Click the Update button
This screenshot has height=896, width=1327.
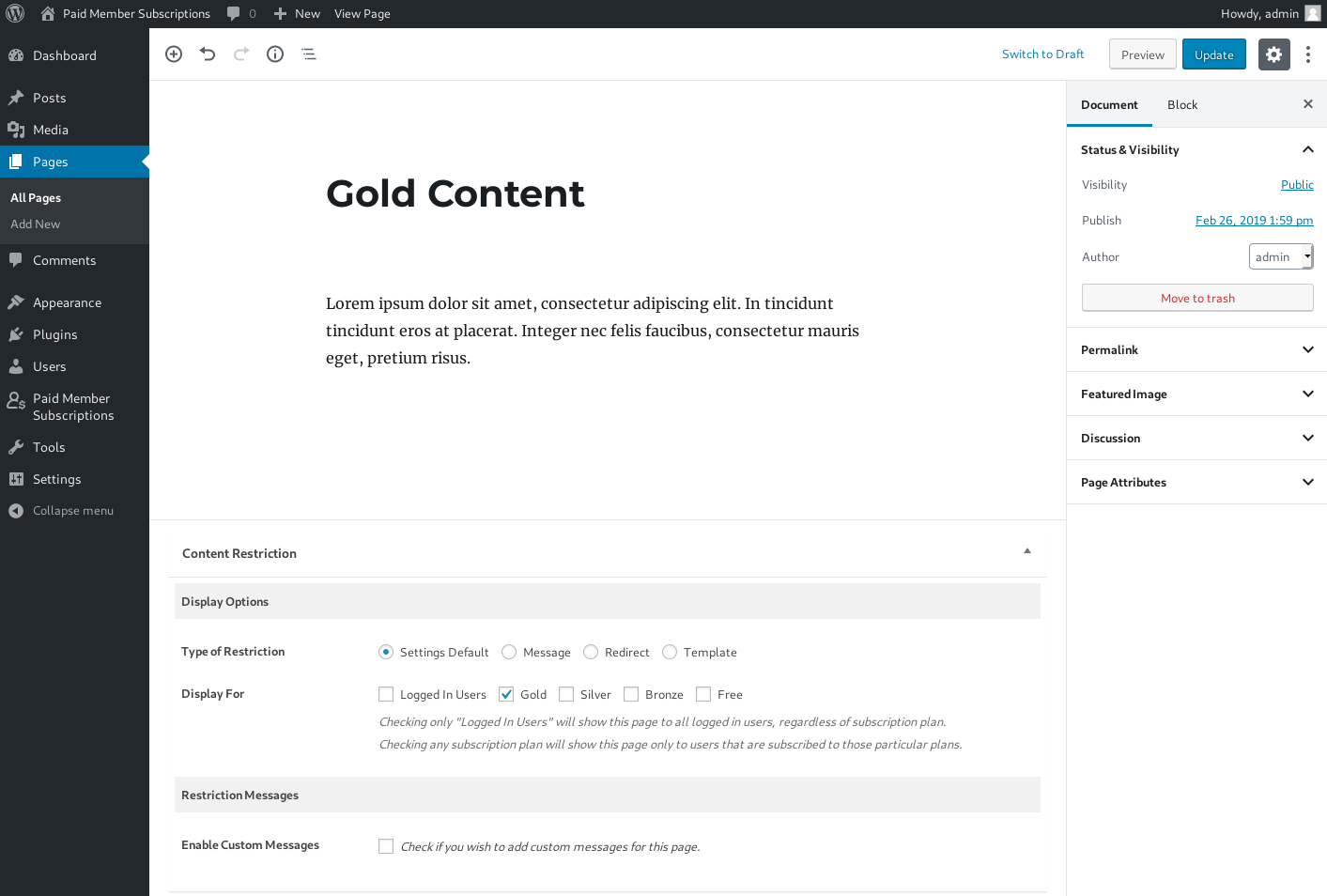[x=1213, y=54]
